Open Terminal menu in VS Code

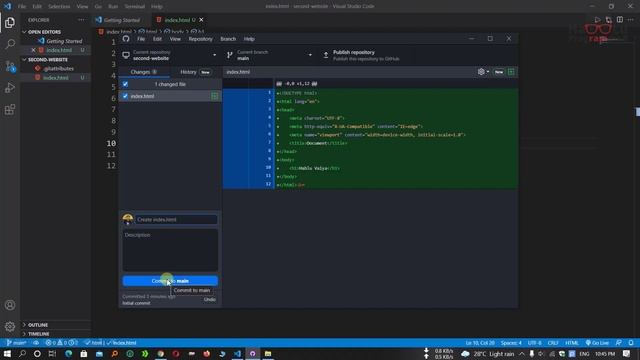(134, 6)
